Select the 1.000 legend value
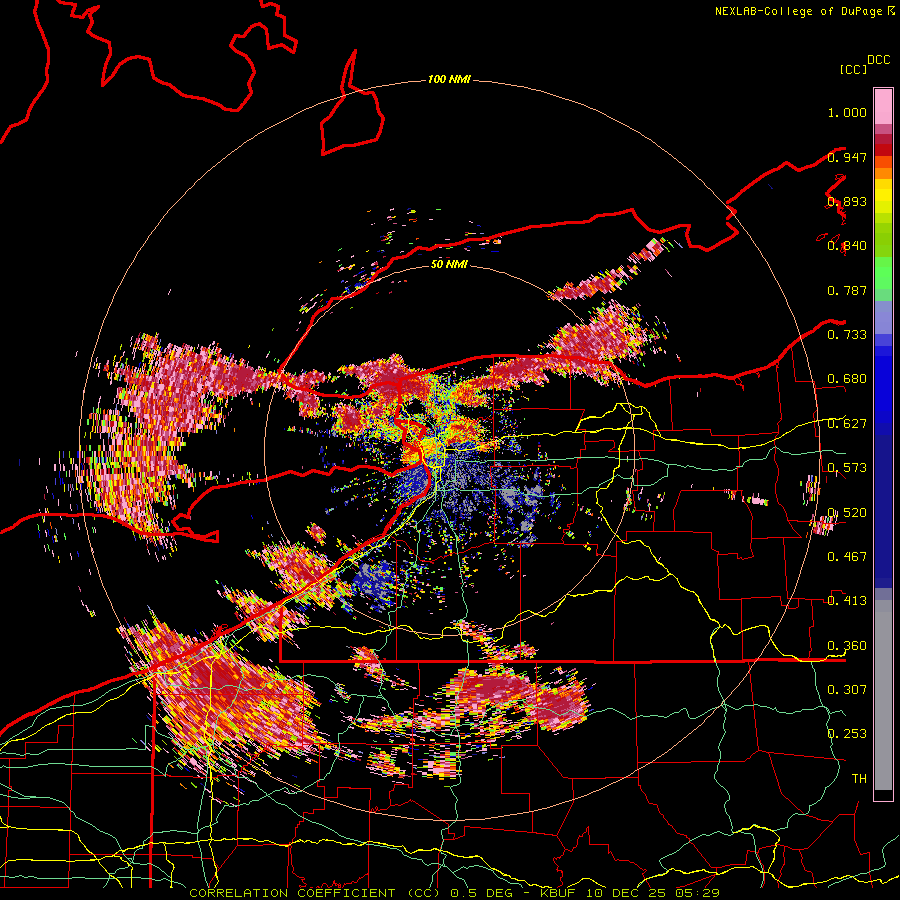 coord(847,112)
